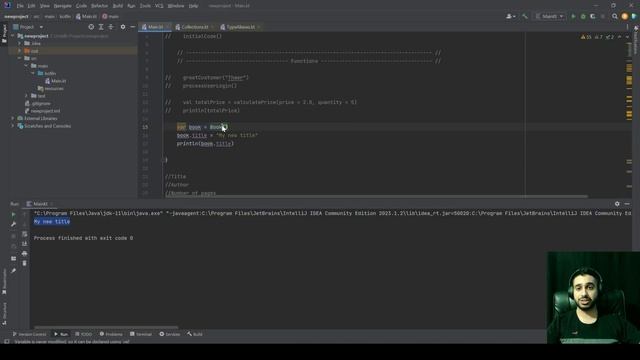
Task: Open the run configuration Main.kt dropdown
Action: click(x=549, y=16)
